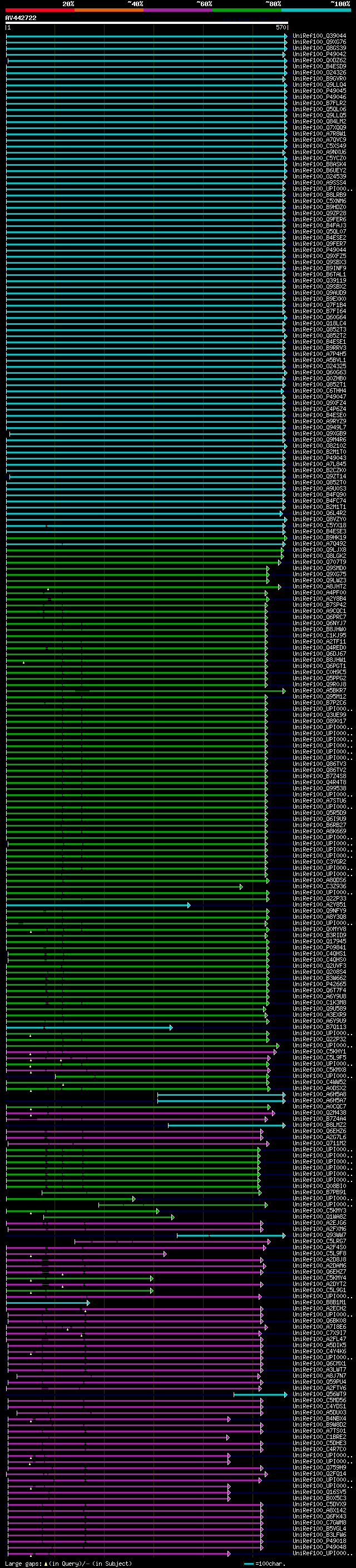Open hit UniRef100_P49042
Image resolution: width=356 pixels, height=1568 pixels.
point(319,54)
